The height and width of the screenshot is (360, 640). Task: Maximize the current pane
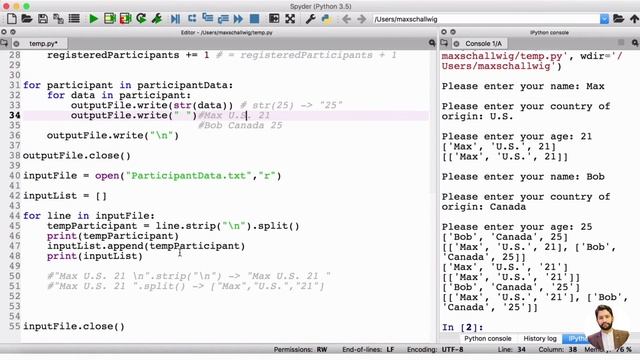[x=274, y=19]
